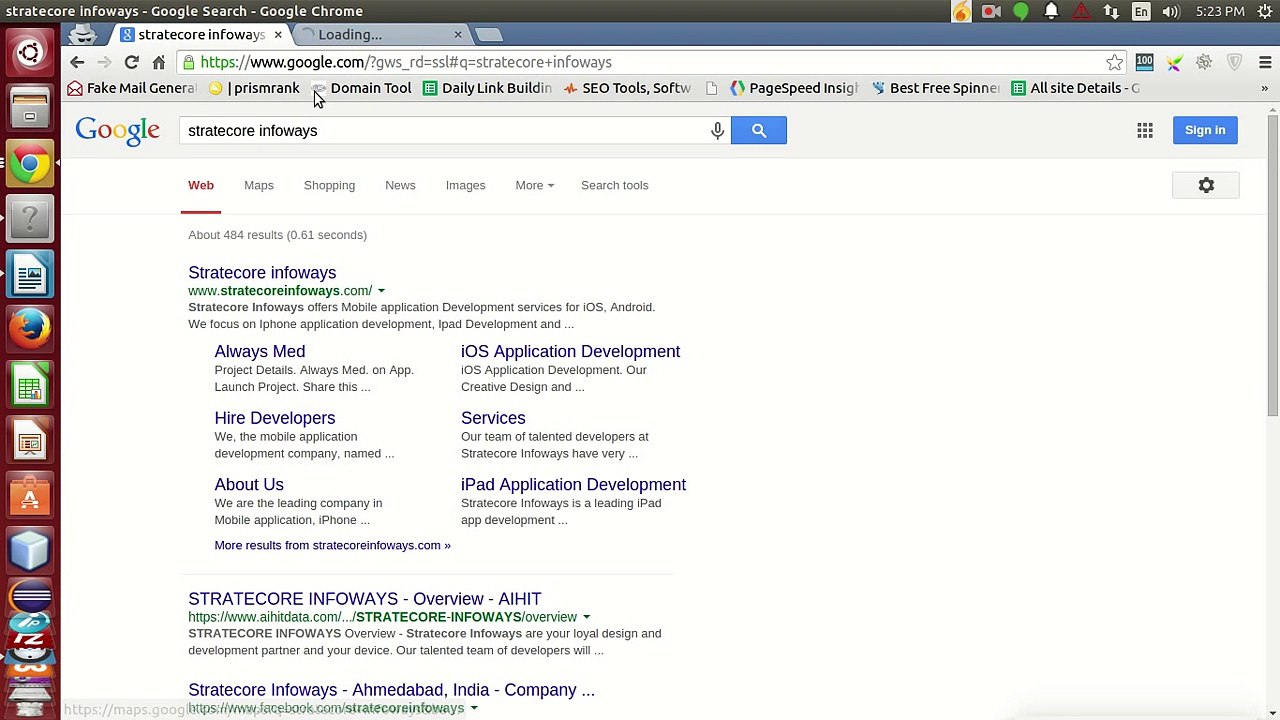The image size is (1280, 720).
Task: Open the shield extension icon in toolbar
Action: click(1235, 62)
